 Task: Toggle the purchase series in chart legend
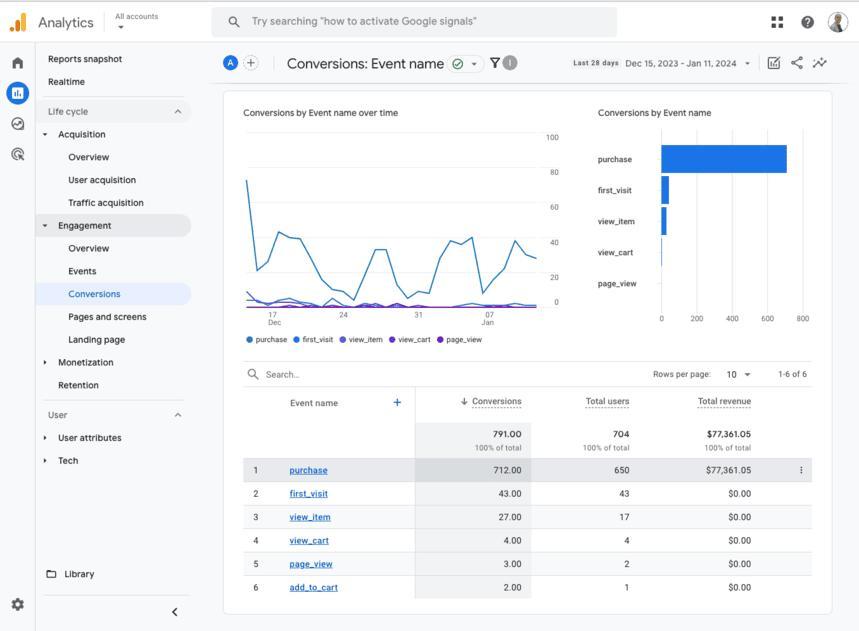point(267,340)
